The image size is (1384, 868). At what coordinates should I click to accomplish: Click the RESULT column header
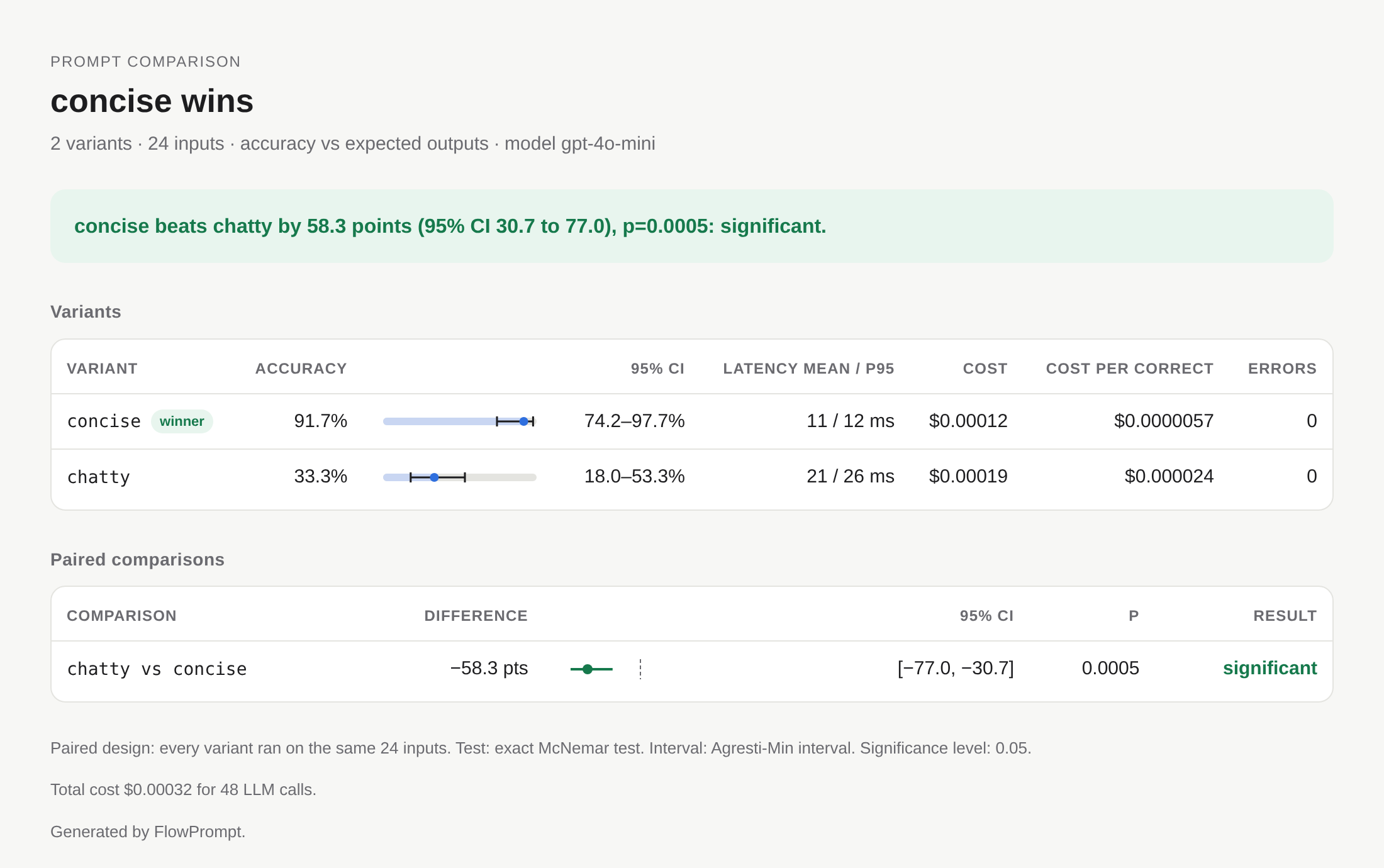click(1285, 616)
